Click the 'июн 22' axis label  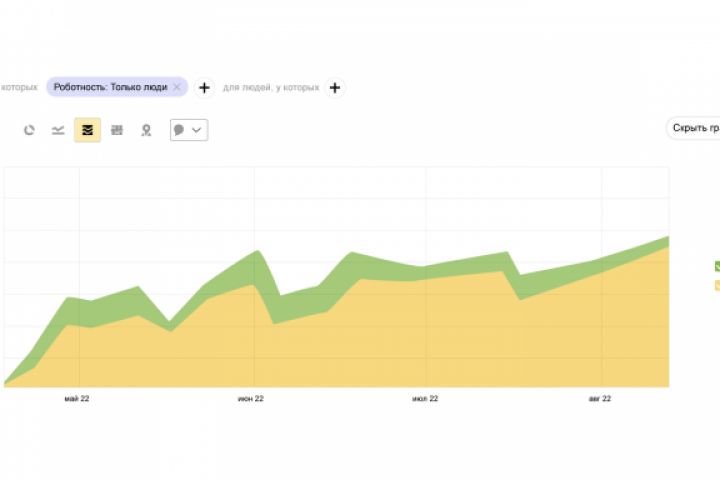click(x=251, y=399)
